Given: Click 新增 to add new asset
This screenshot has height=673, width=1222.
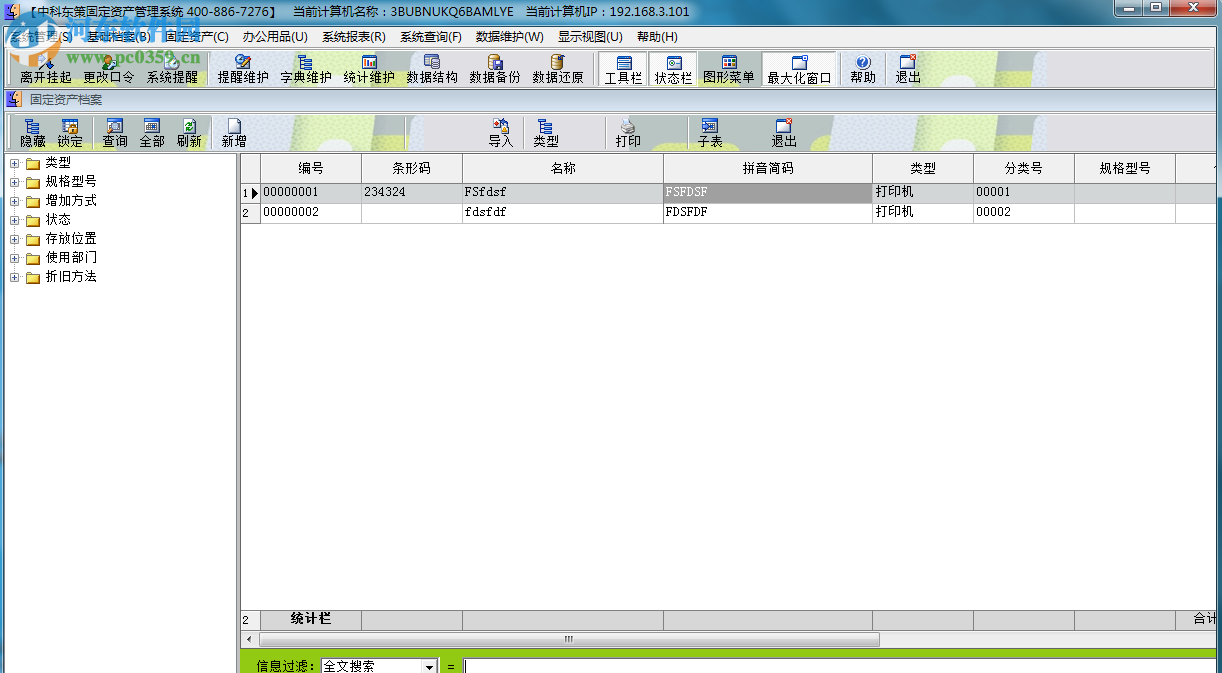Looking at the screenshot, I should [x=234, y=133].
